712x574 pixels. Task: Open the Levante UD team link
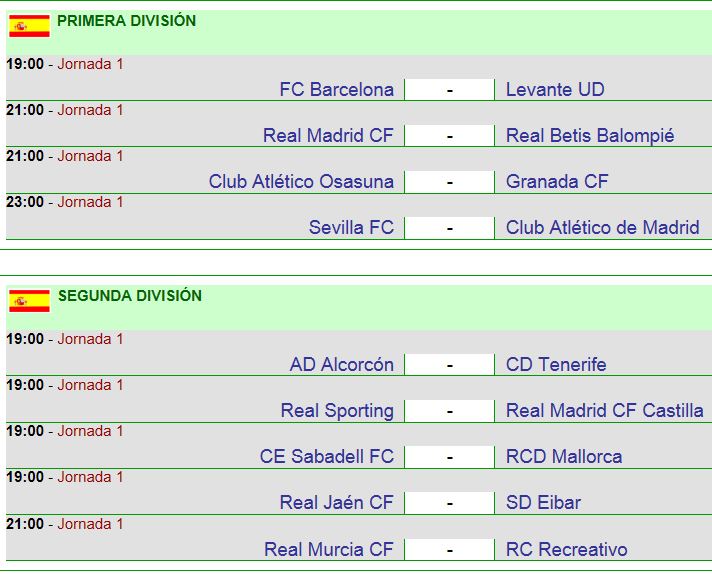(555, 89)
